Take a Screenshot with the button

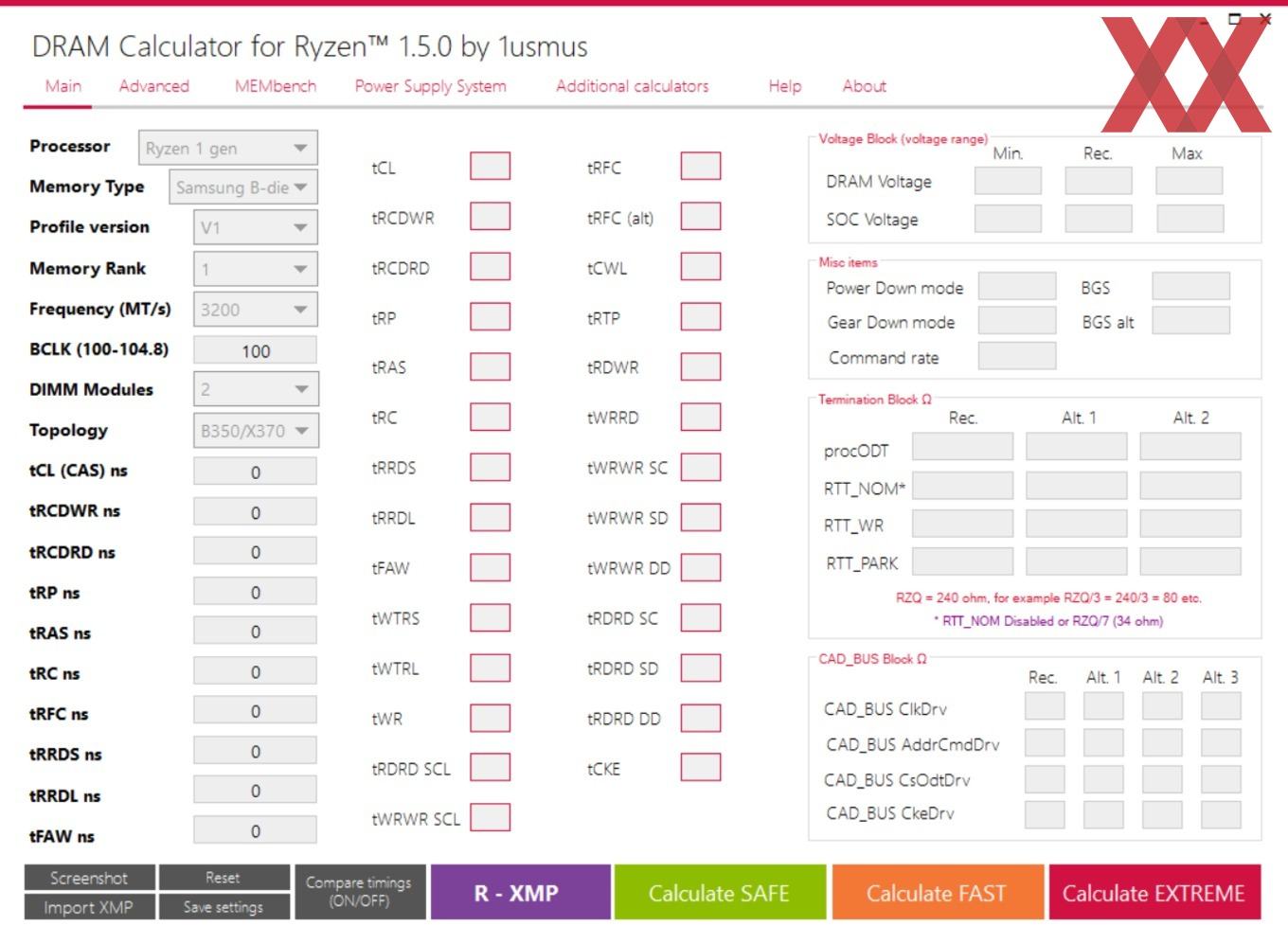click(89, 878)
